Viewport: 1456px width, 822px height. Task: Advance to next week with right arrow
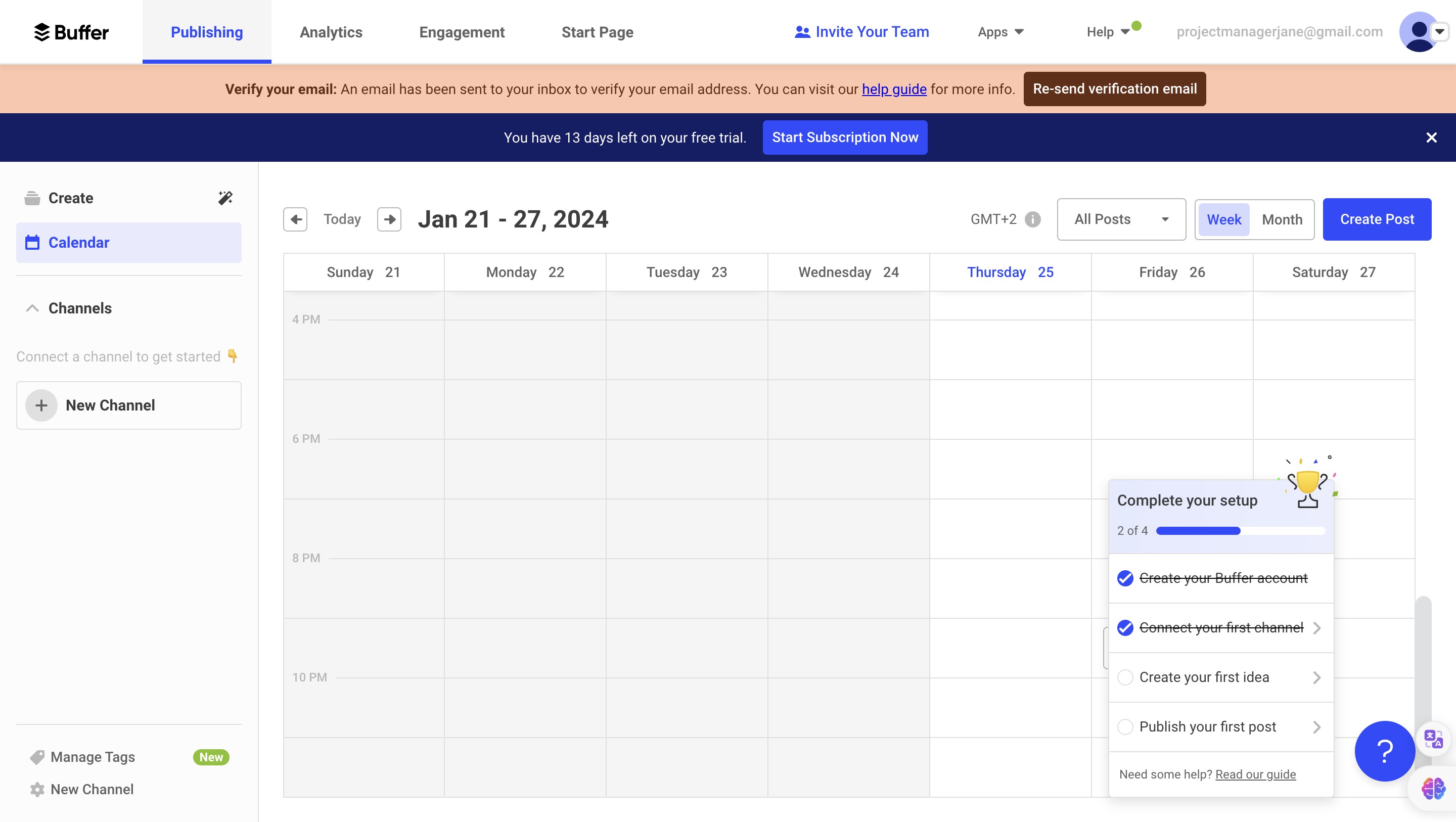pyautogui.click(x=389, y=219)
